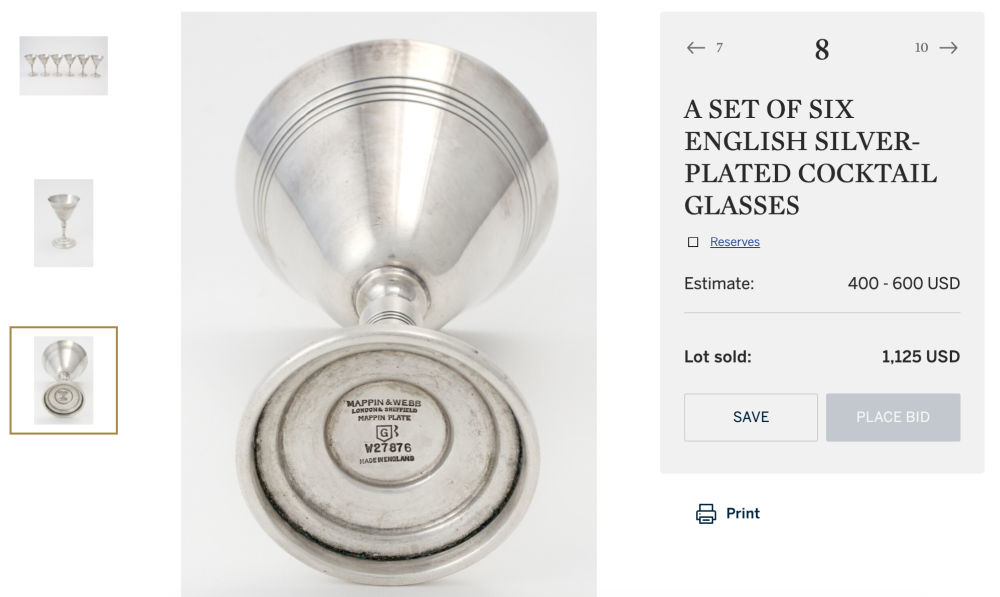Select the single cocktail glass thumbnail

point(64,223)
